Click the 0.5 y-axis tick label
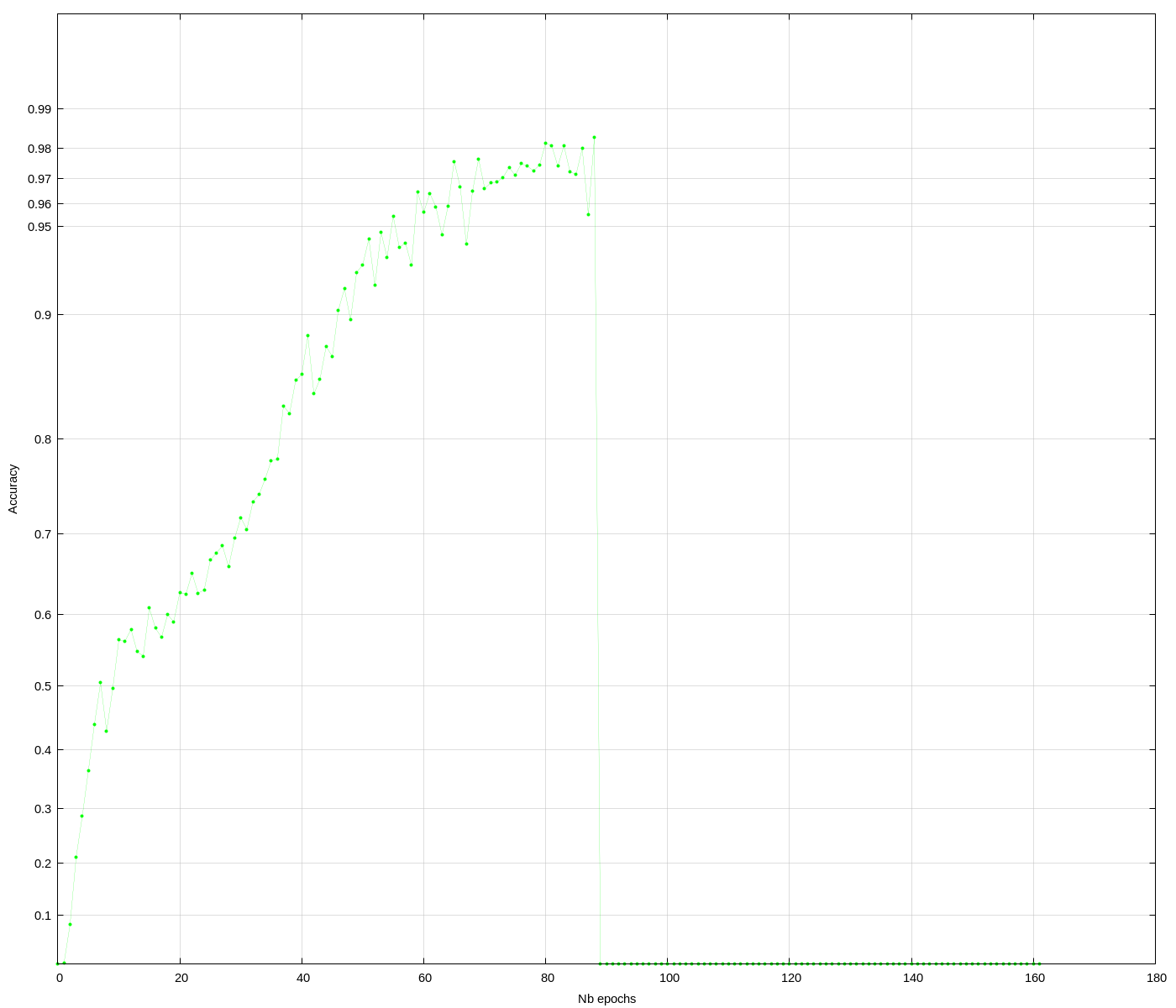Screen dimensions: 1176x1008 pos(43,686)
